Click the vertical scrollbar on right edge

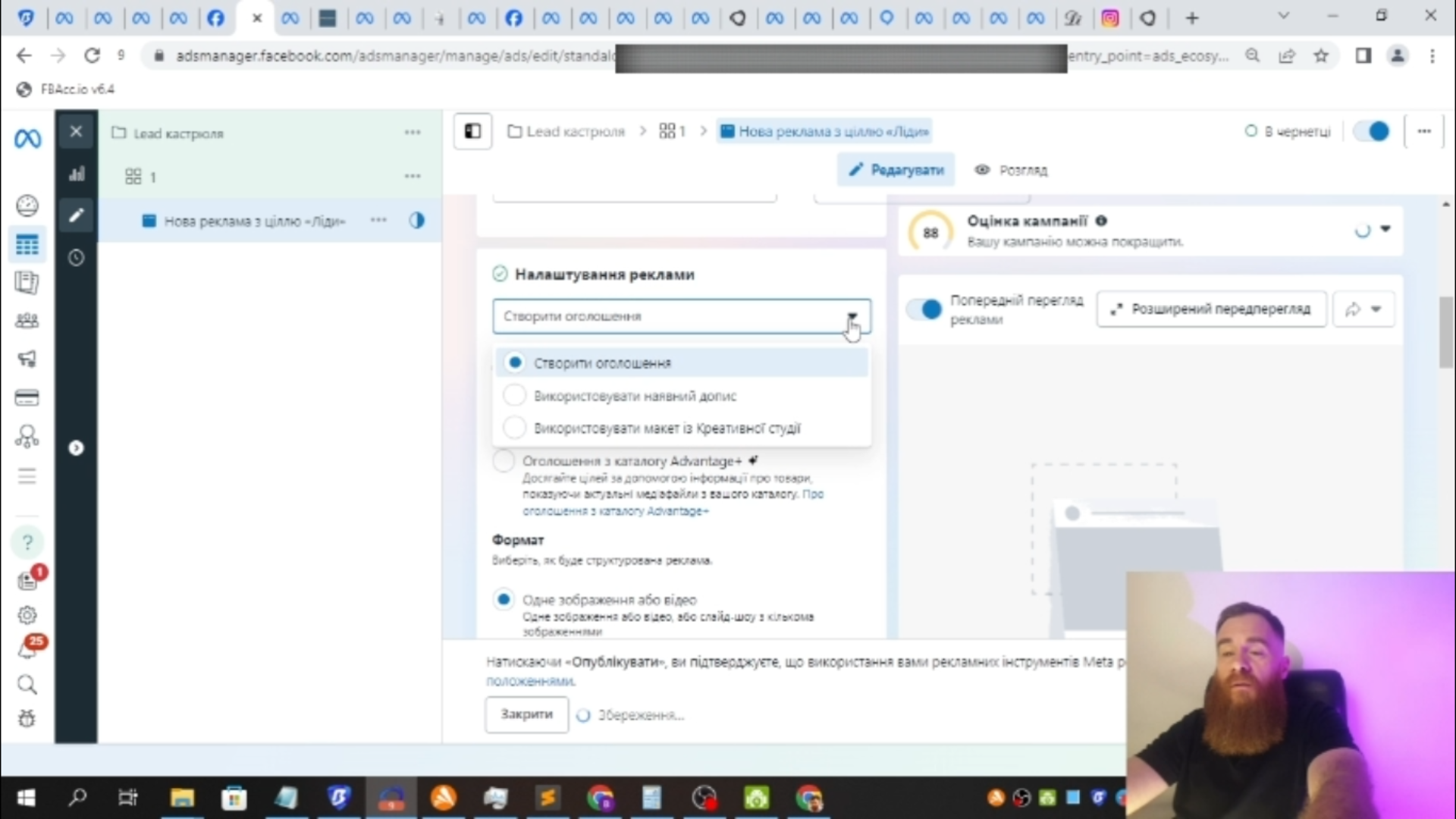(1445, 334)
